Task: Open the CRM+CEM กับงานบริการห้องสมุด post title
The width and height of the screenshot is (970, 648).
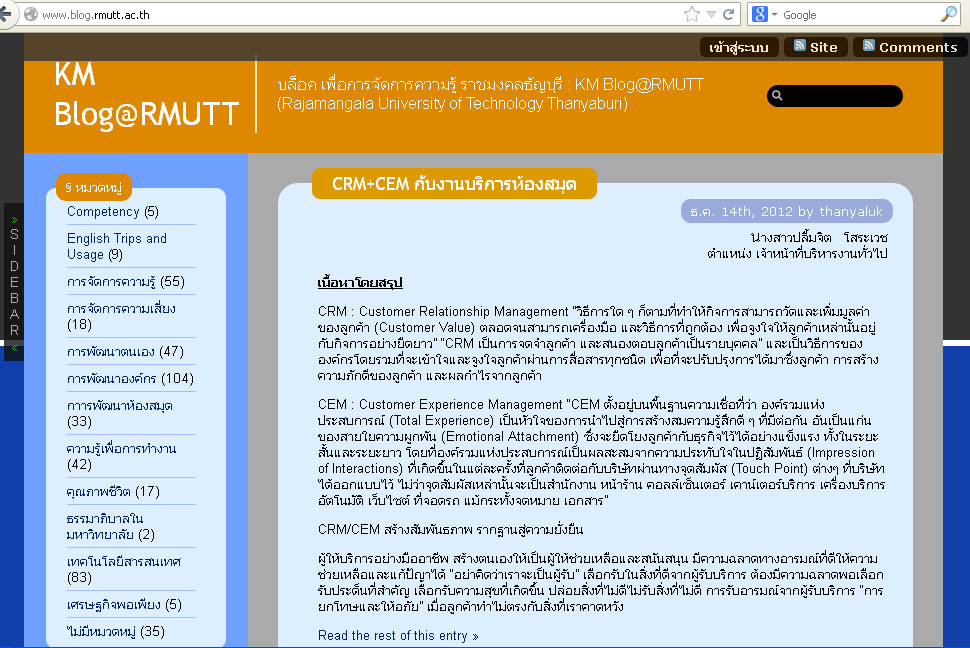Action: pyautogui.click(x=454, y=184)
